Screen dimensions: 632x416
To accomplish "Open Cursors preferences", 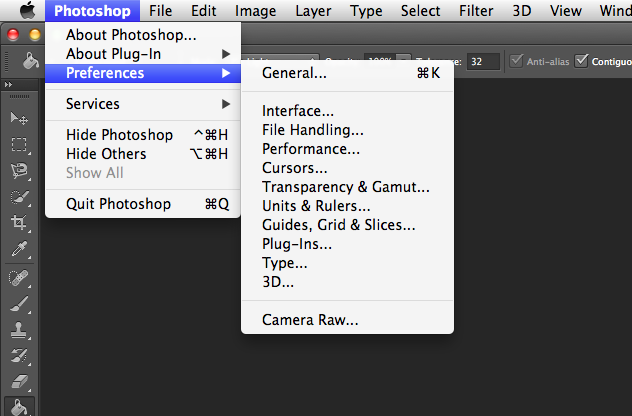I will 347,168.
